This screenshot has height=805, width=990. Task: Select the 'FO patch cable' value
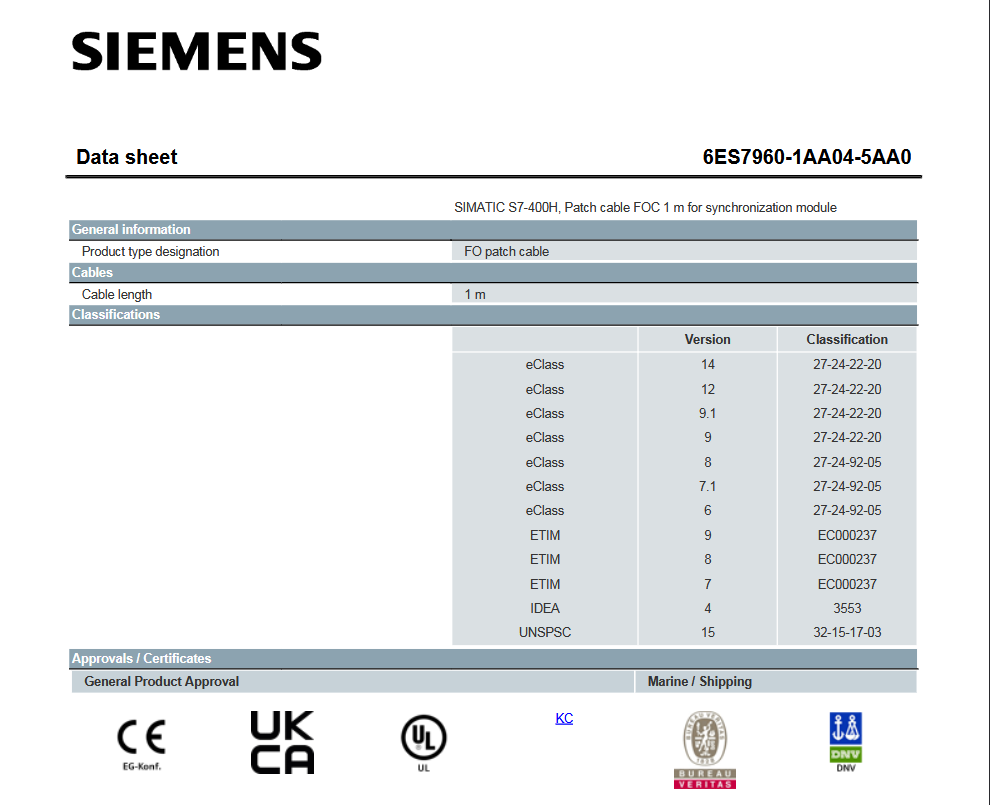[x=506, y=251]
